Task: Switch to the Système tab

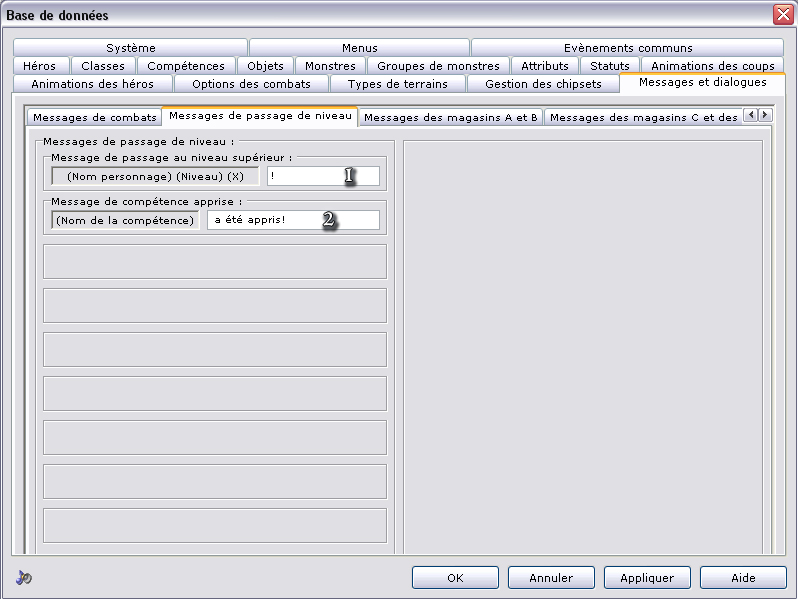Action: tap(131, 48)
